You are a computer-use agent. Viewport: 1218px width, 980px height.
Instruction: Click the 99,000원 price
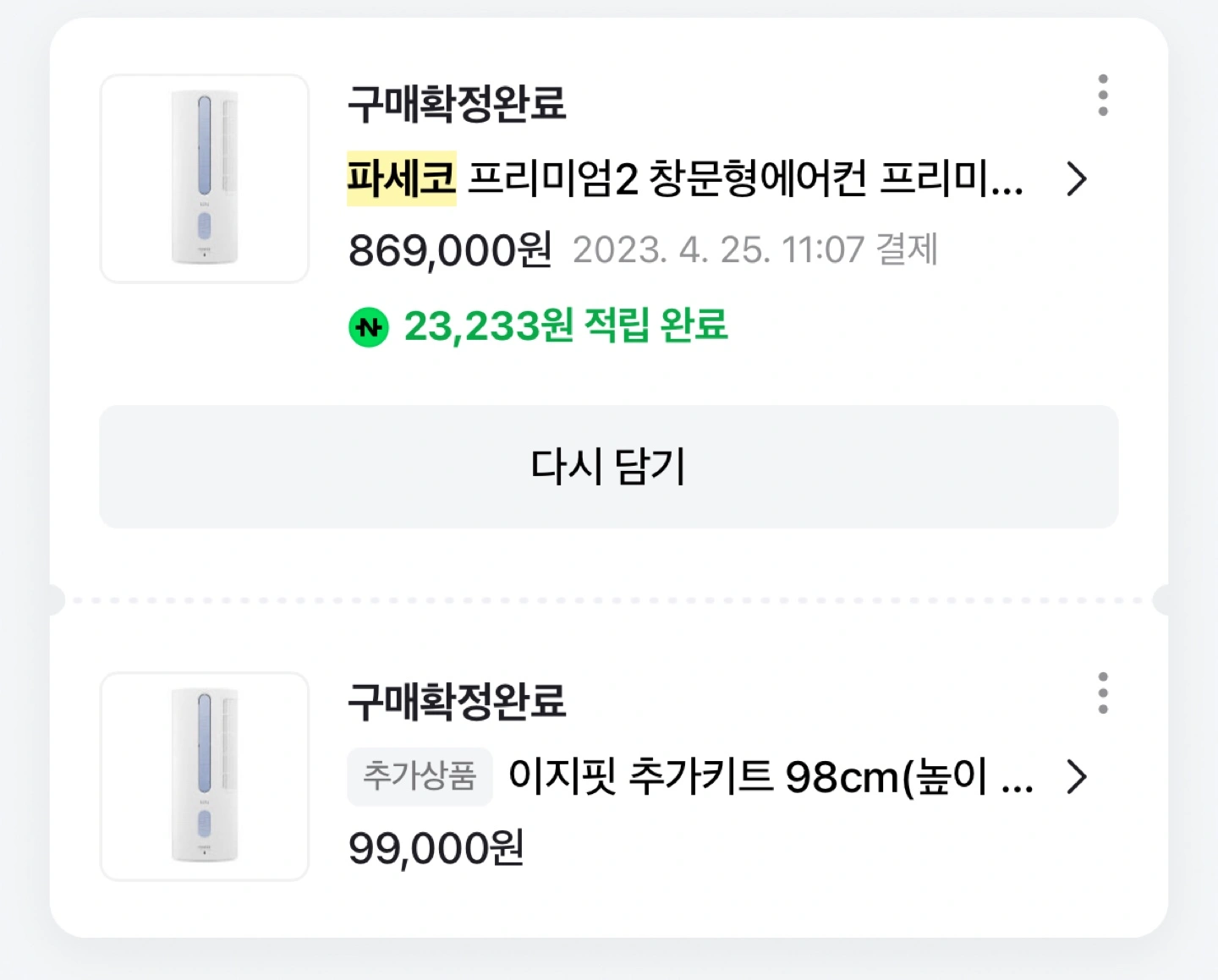(x=436, y=849)
